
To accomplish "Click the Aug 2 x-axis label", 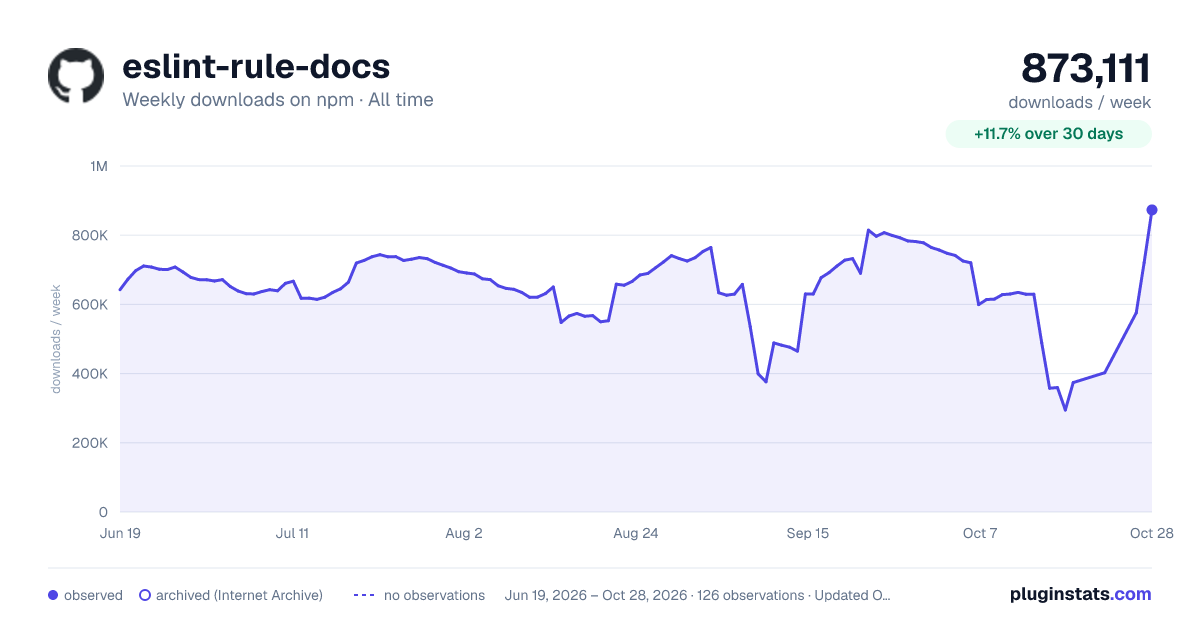I will point(464,533).
